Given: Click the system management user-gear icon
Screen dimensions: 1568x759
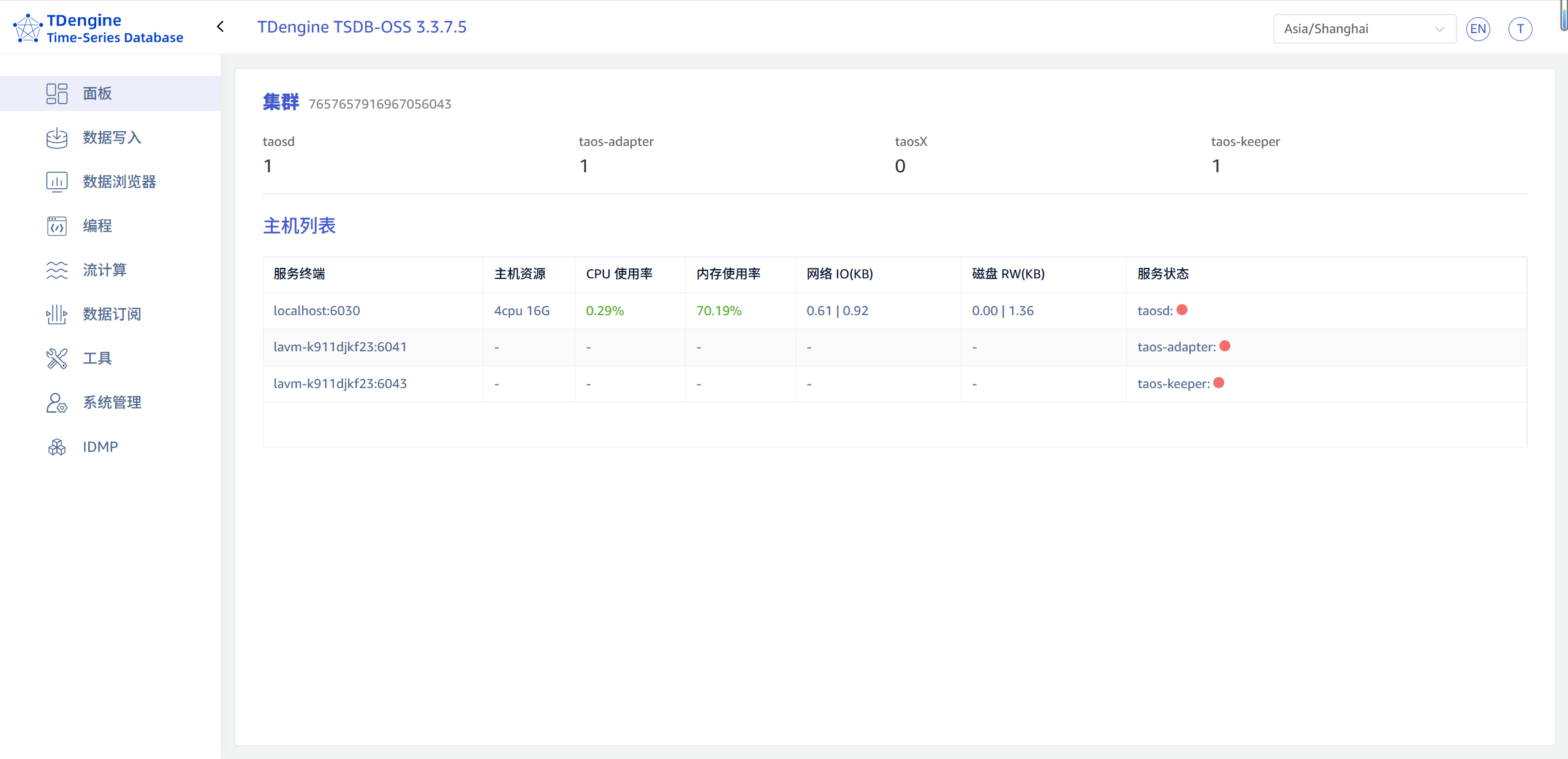Looking at the screenshot, I should [x=56, y=403].
